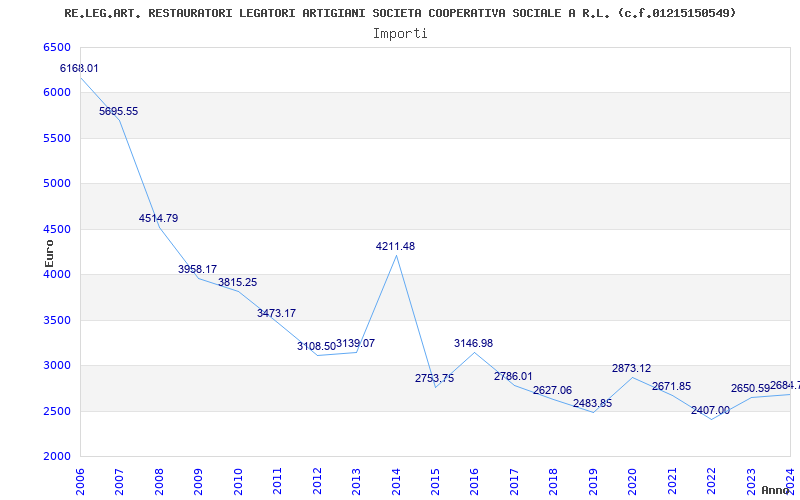
Task: Click the 2019 year label
Action: (593, 481)
